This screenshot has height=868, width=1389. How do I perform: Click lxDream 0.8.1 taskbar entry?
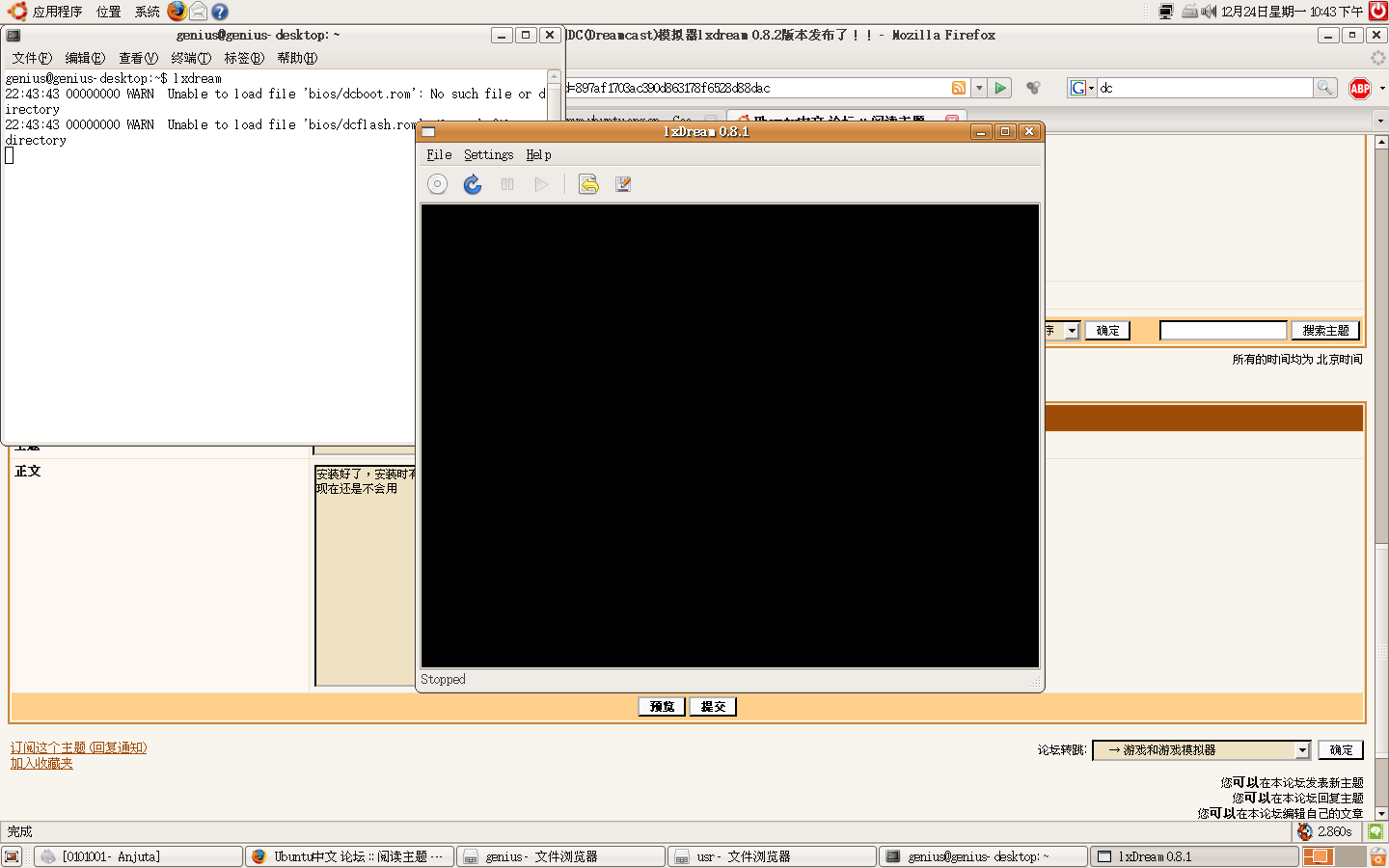coord(1195,856)
